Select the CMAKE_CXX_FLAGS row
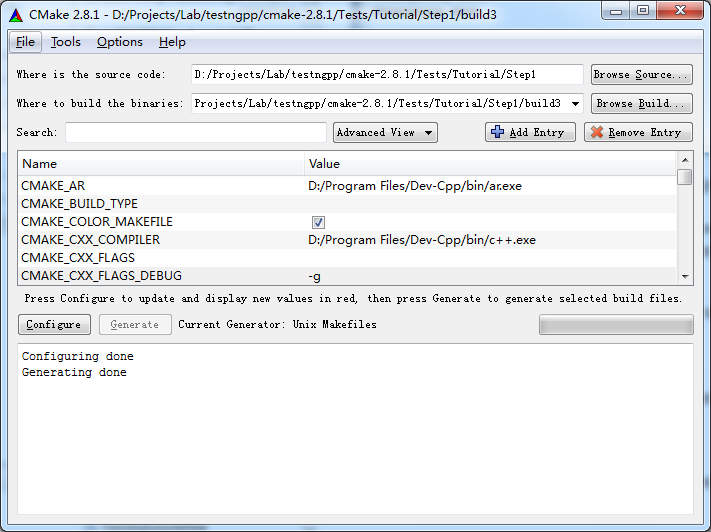This screenshot has width=711, height=532. click(347, 258)
